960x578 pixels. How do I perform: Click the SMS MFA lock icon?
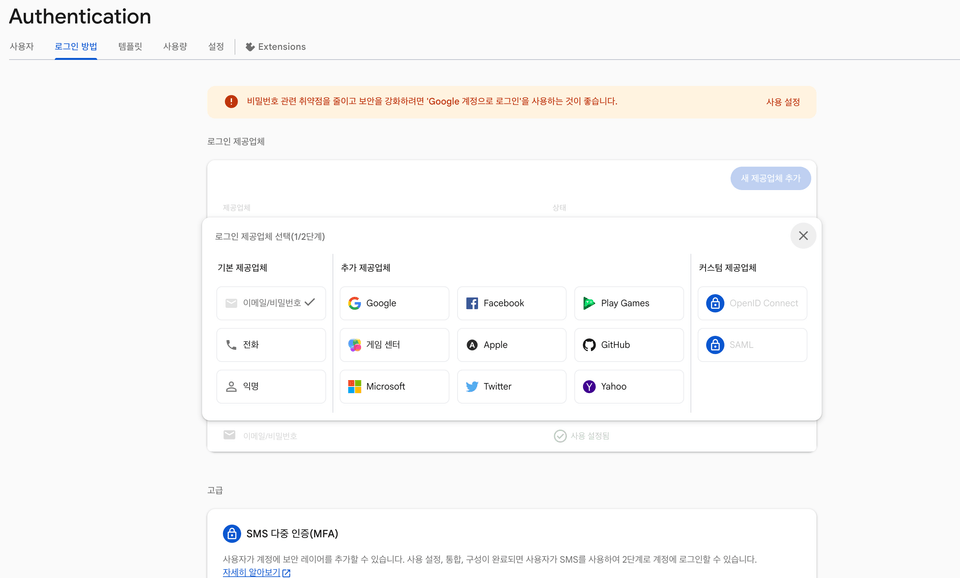coord(231,533)
